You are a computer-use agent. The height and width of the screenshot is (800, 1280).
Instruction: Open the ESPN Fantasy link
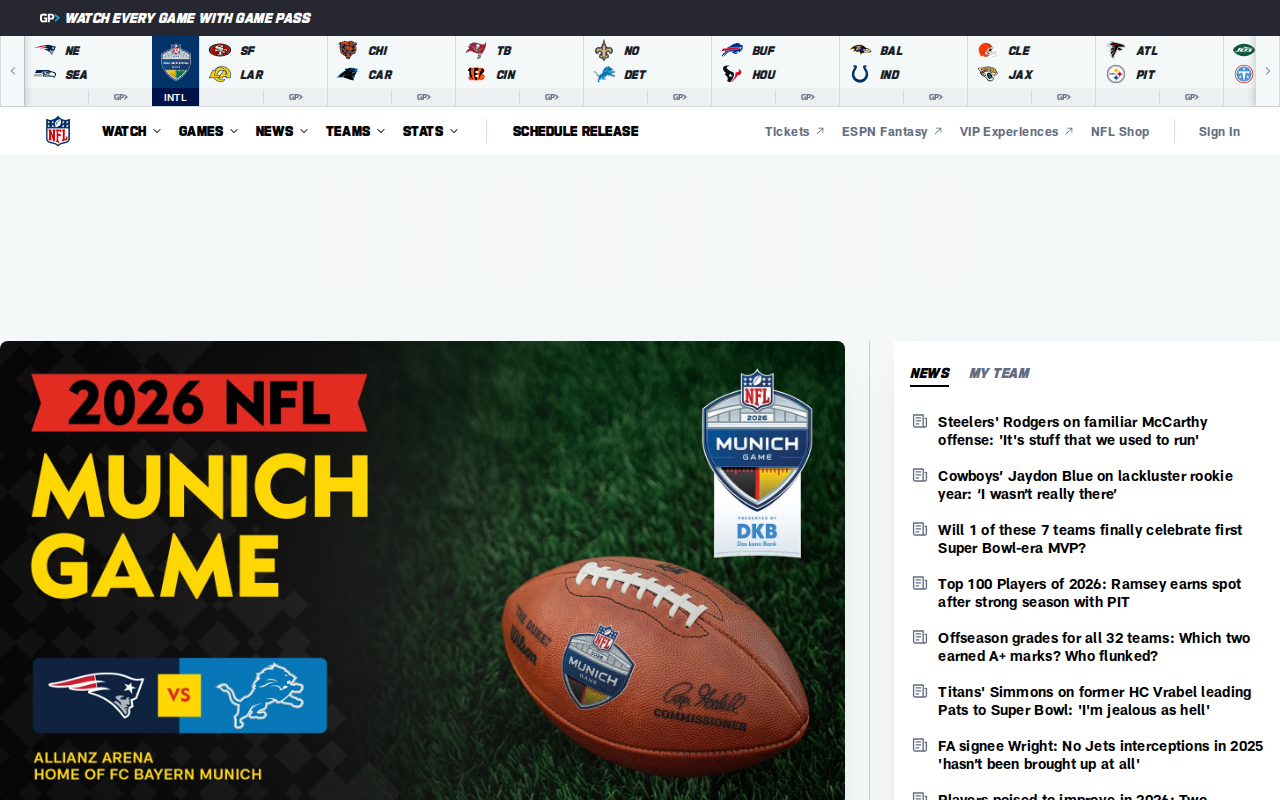click(892, 131)
